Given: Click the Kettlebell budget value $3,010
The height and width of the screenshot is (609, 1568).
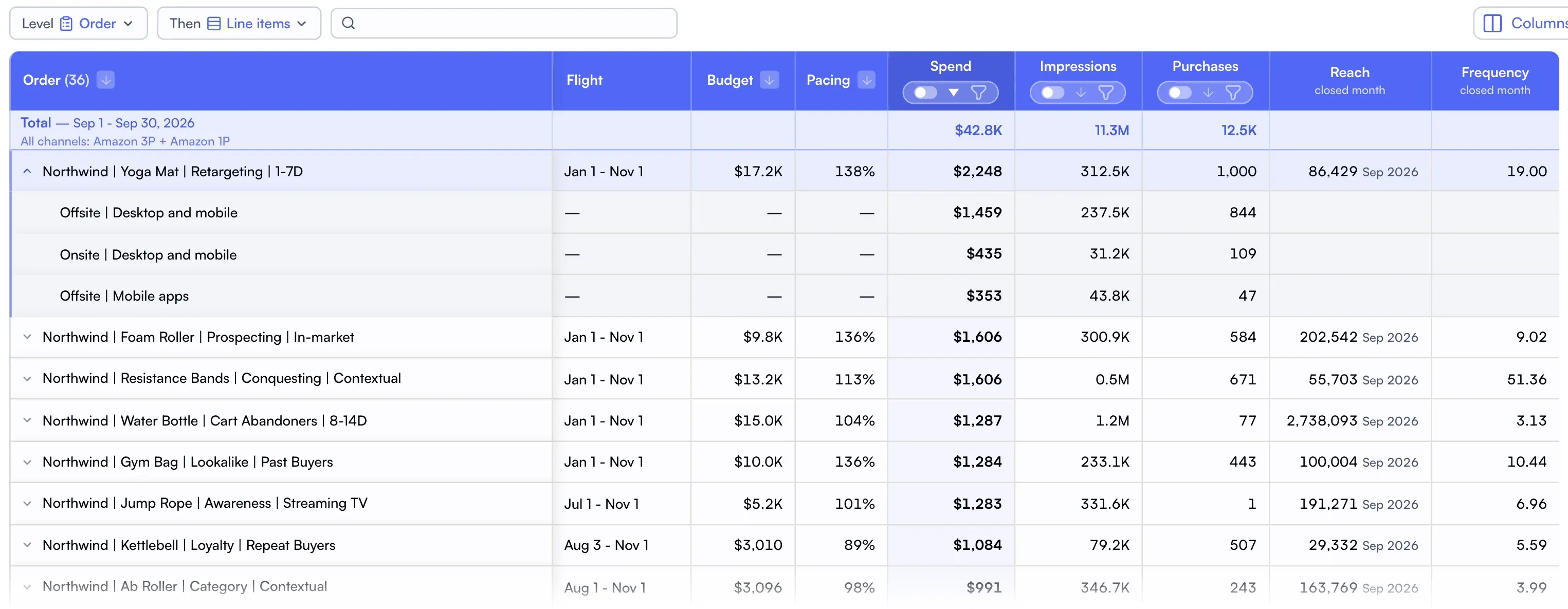Looking at the screenshot, I should tap(758, 545).
